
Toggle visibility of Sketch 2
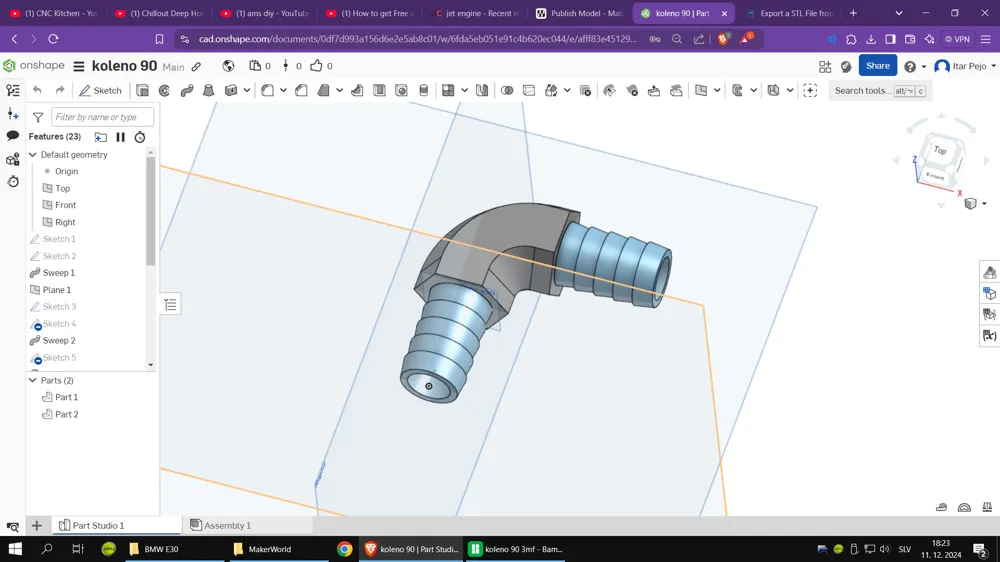[35, 256]
